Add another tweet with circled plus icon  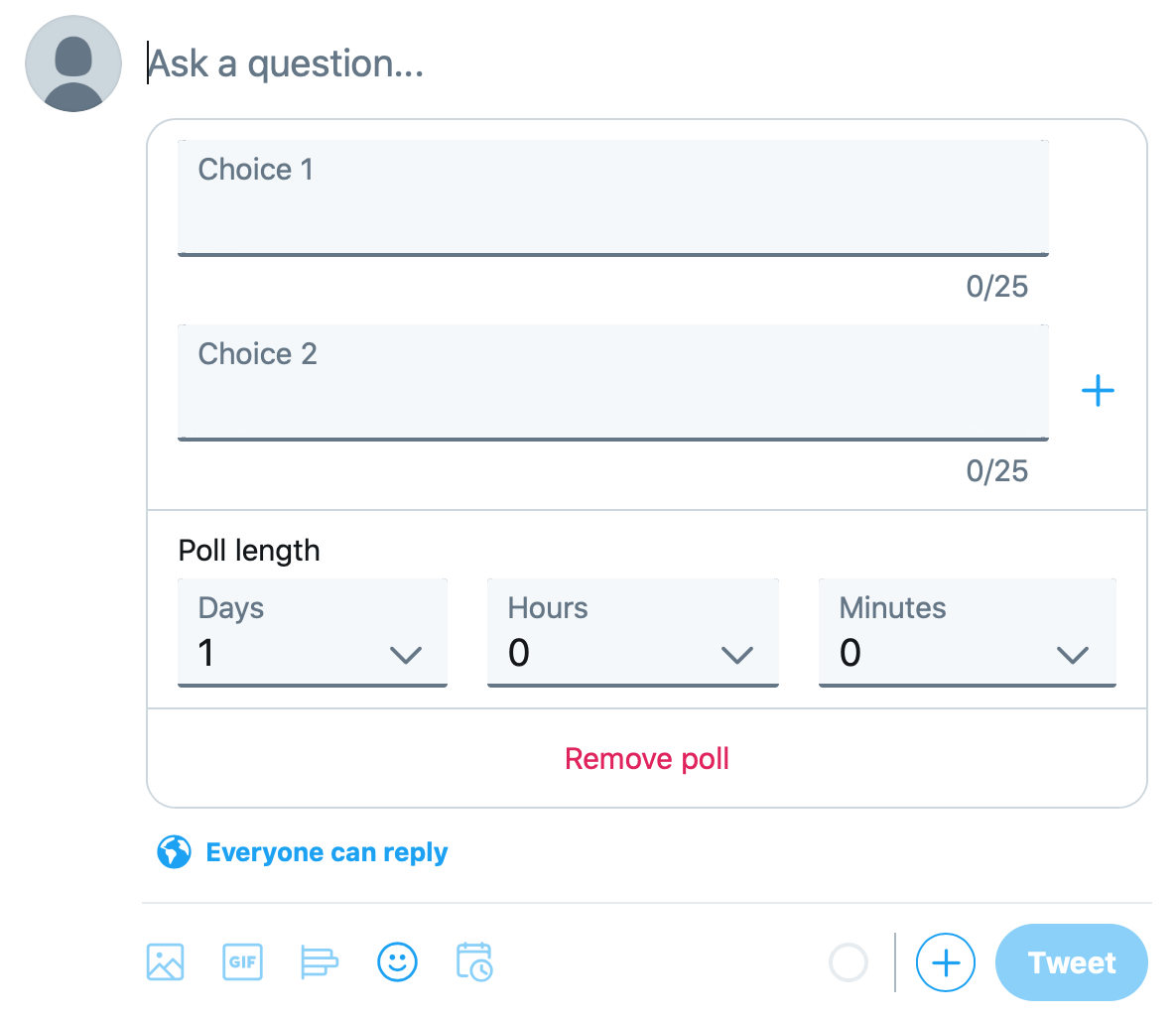point(945,962)
